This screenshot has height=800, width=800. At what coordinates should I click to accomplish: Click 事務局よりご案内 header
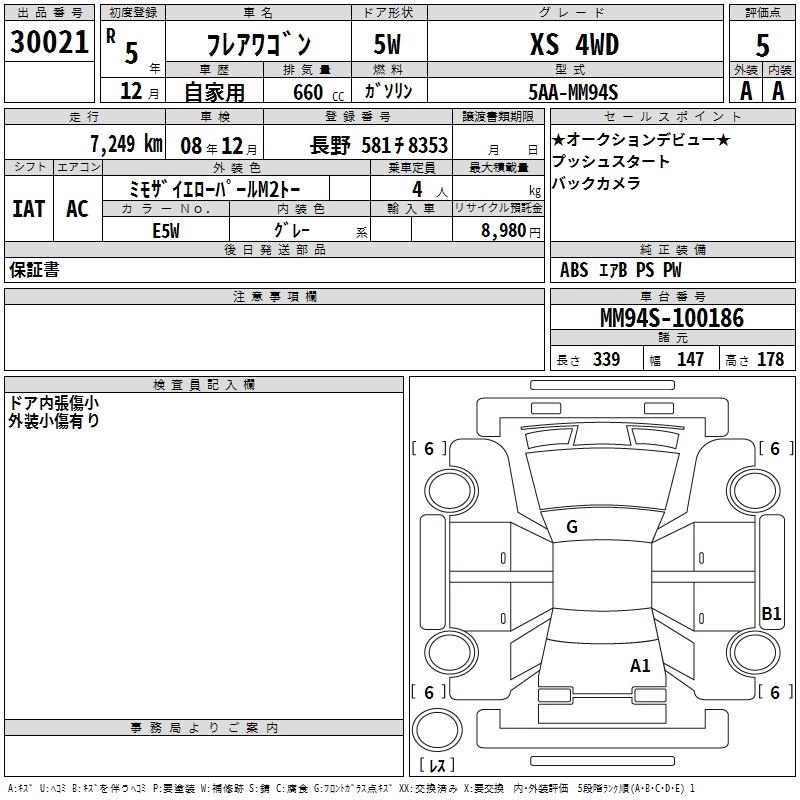[x=204, y=728]
